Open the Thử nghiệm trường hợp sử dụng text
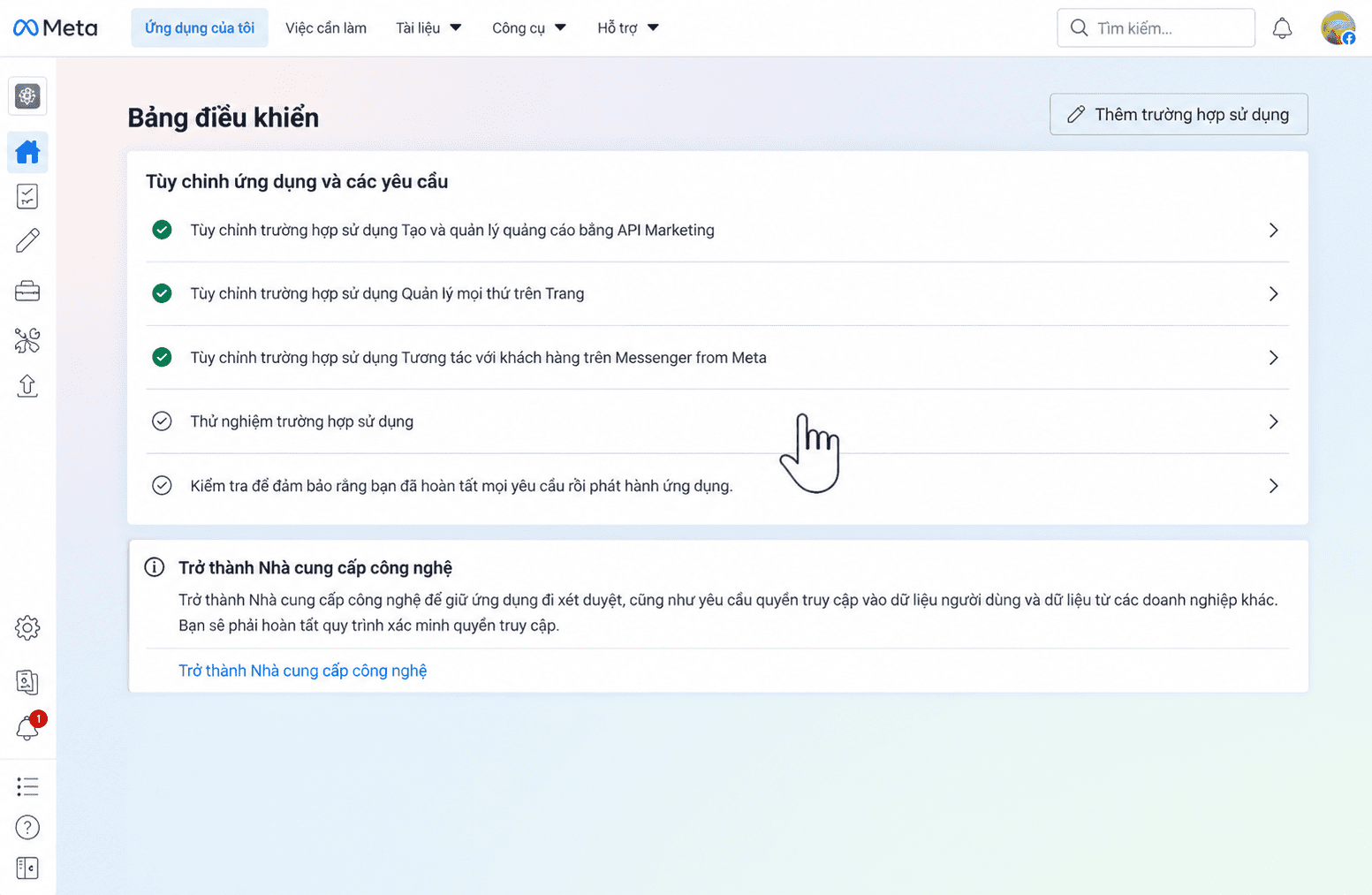The width and height of the screenshot is (1372, 895). (302, 421)
